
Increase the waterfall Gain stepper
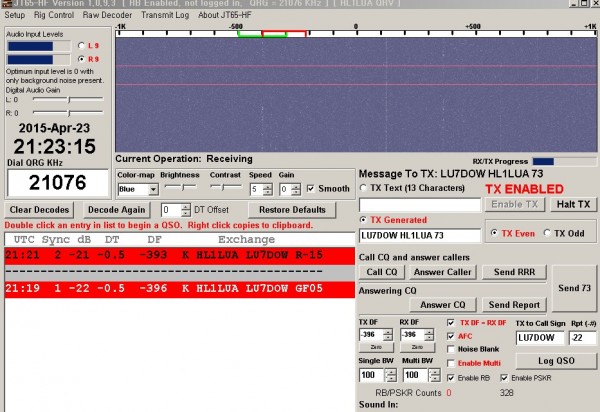(x=296, y=187)
